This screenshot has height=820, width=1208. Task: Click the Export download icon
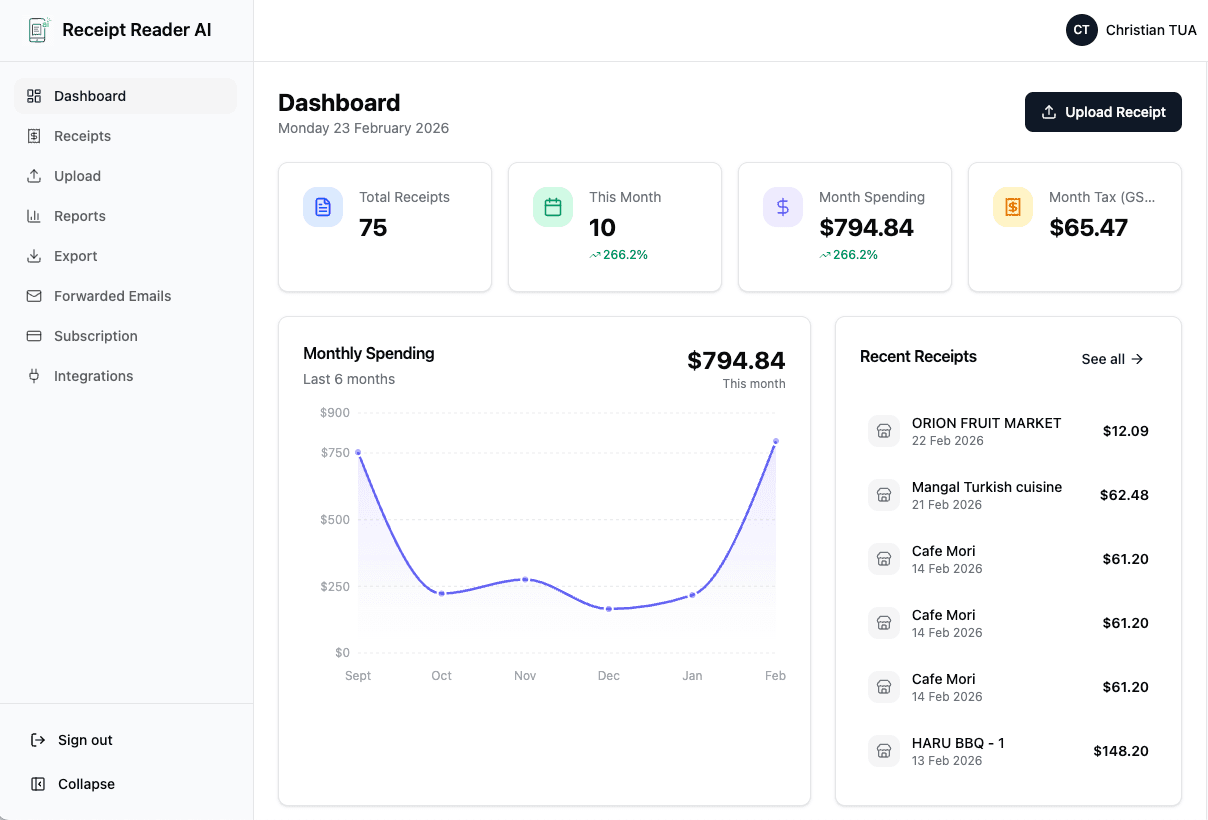click(33, 256)
